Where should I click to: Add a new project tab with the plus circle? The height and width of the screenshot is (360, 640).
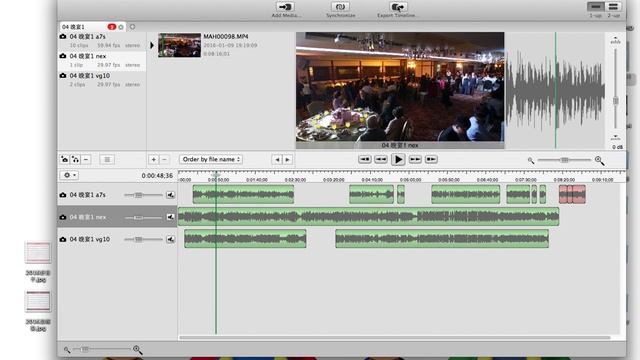132,27
